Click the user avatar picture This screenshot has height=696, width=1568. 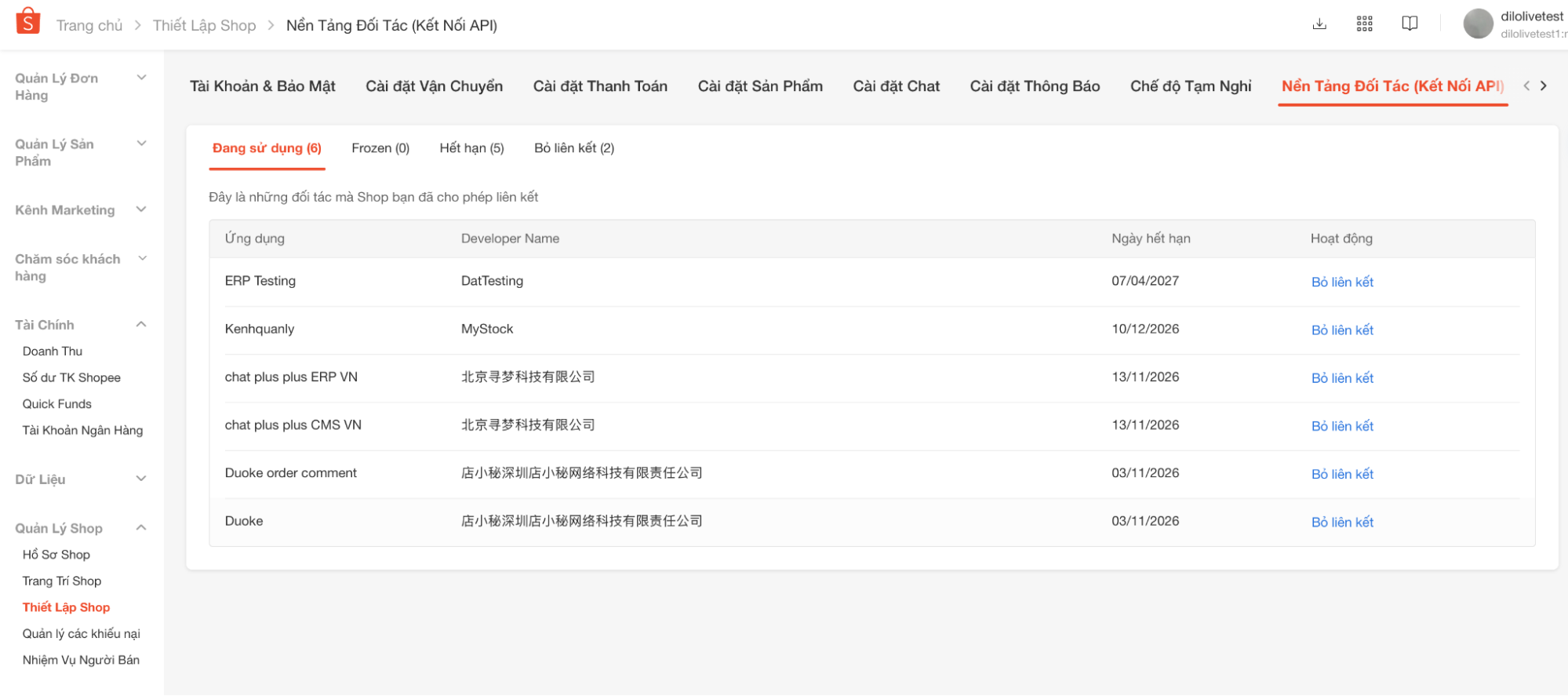click(1478, 24)
